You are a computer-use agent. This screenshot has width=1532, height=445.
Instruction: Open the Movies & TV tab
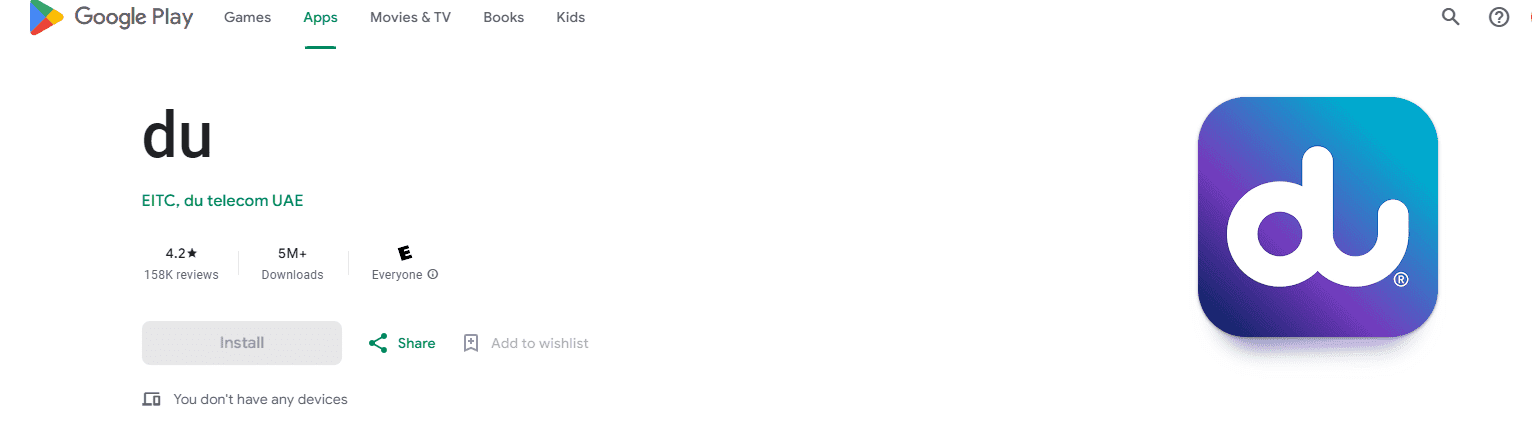pos(410,18)
